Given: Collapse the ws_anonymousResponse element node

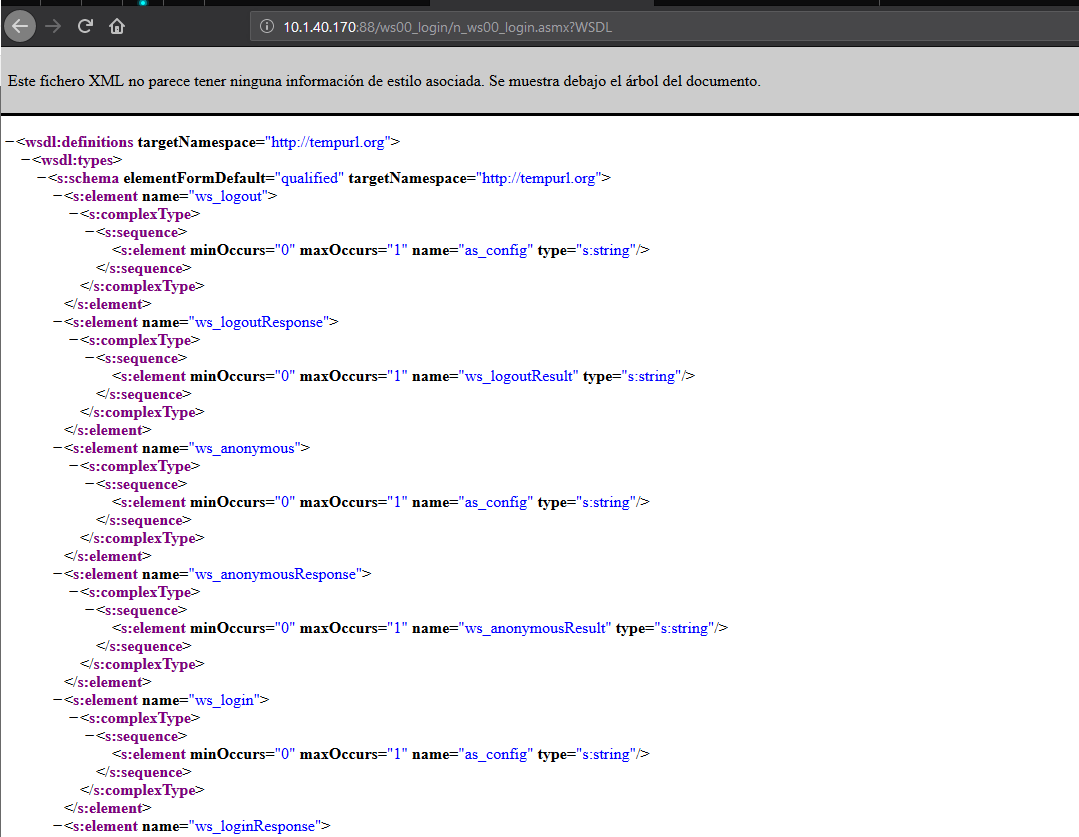Looking at the screenshot, I should tap(58, 575).
